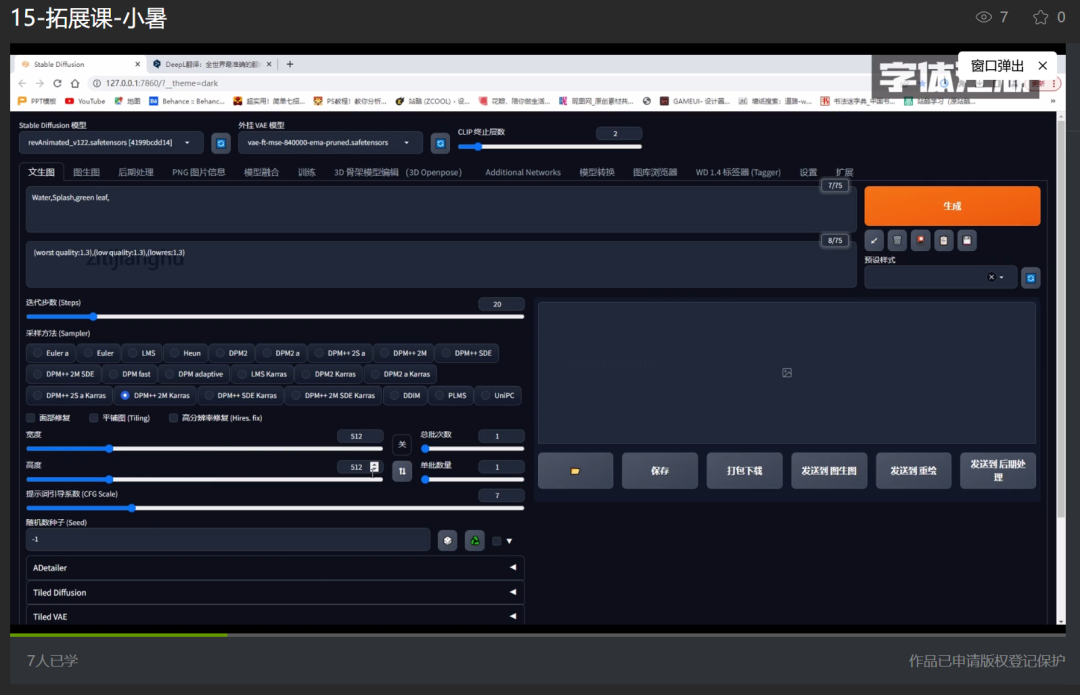Select the DDIM sampler

405,395
